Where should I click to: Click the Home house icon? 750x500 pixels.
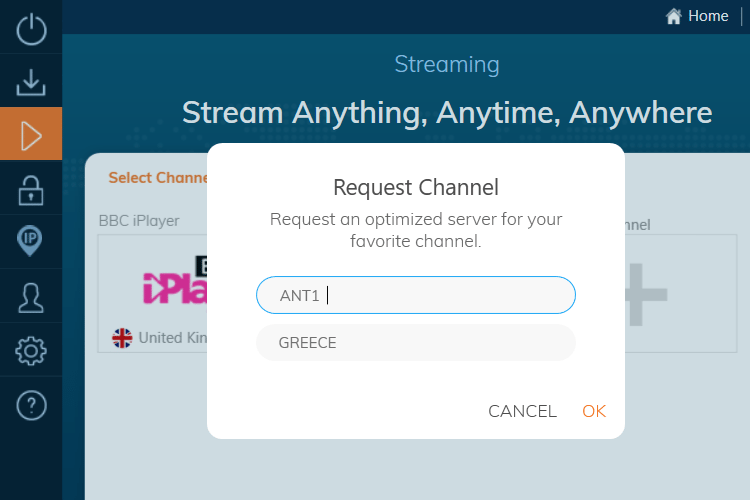pyautogui.click(x=673, y=16)
